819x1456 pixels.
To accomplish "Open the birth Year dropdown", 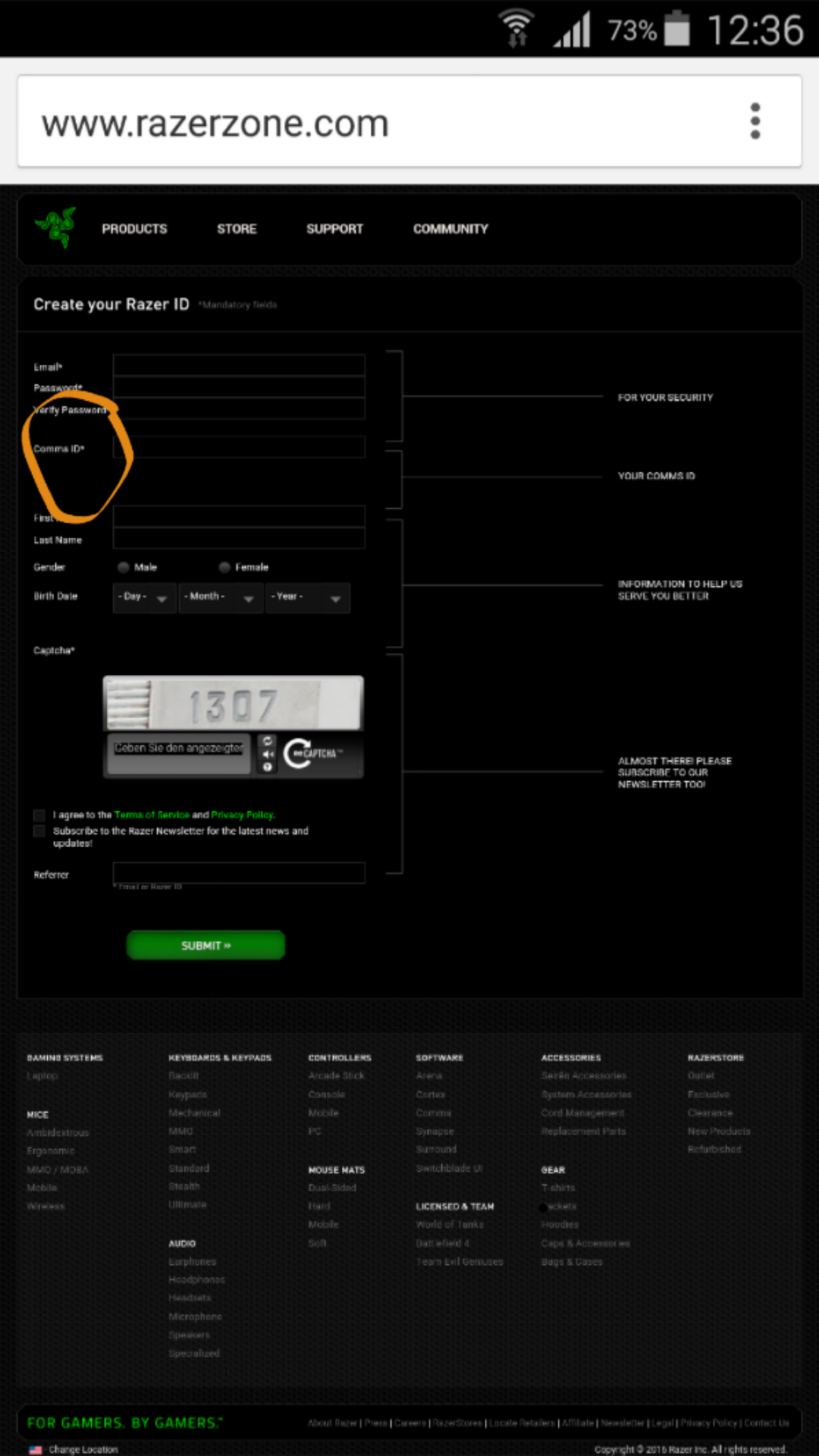I will [x=308, y=598].
